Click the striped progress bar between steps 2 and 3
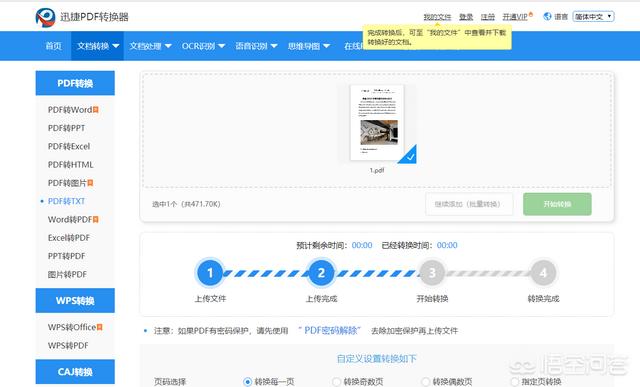Viewport: 640px width, 387px height. pyautogui.click(x=377, y=273)
